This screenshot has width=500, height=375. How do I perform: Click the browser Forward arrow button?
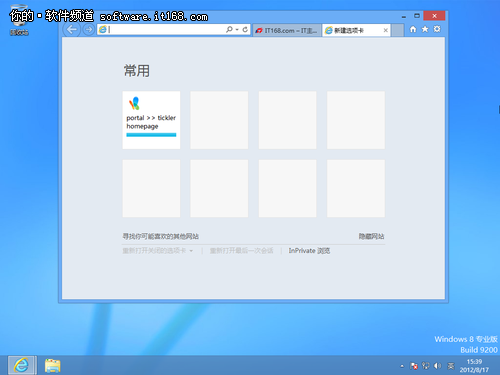pyautogui.click(x=89, y=30)
